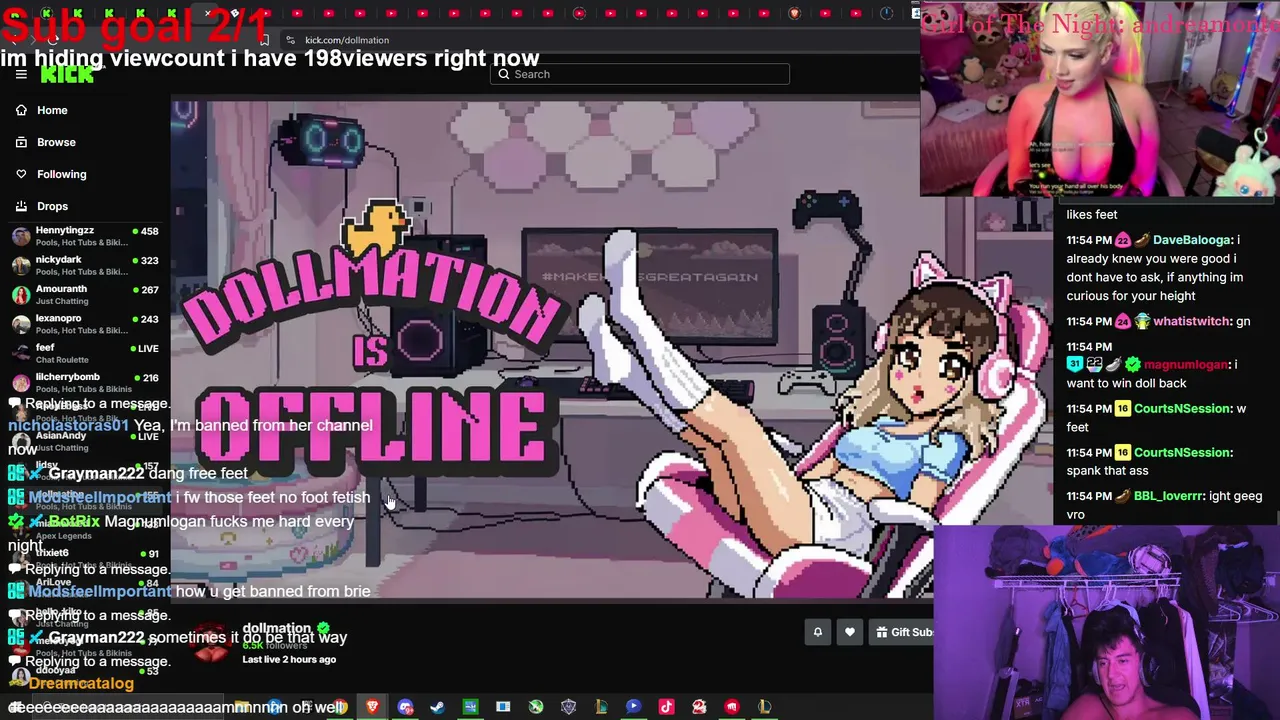Click the kick.com/dollmation address bar
This screenshot has width=1280, height=720.
click(x=347, y=40)
